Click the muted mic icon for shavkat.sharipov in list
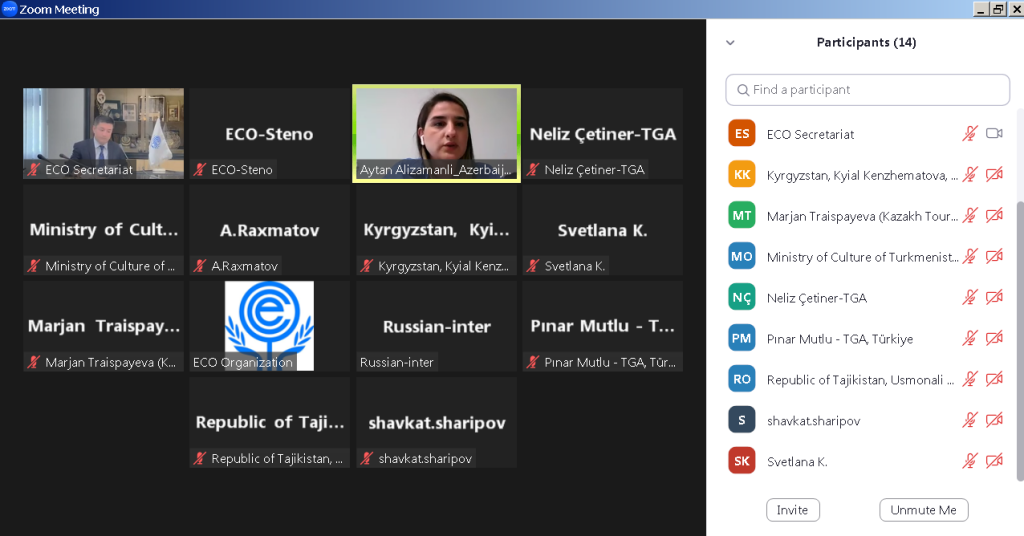 [x=969, y=421]
